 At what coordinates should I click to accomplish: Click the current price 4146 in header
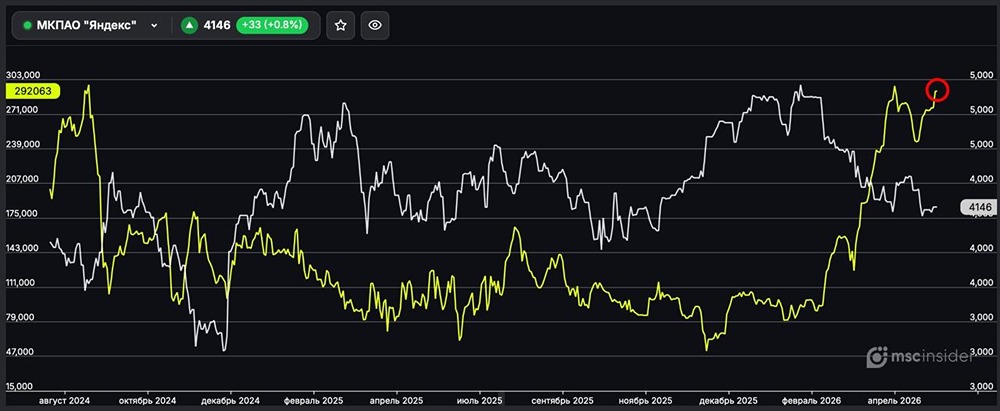pos(217,26)
